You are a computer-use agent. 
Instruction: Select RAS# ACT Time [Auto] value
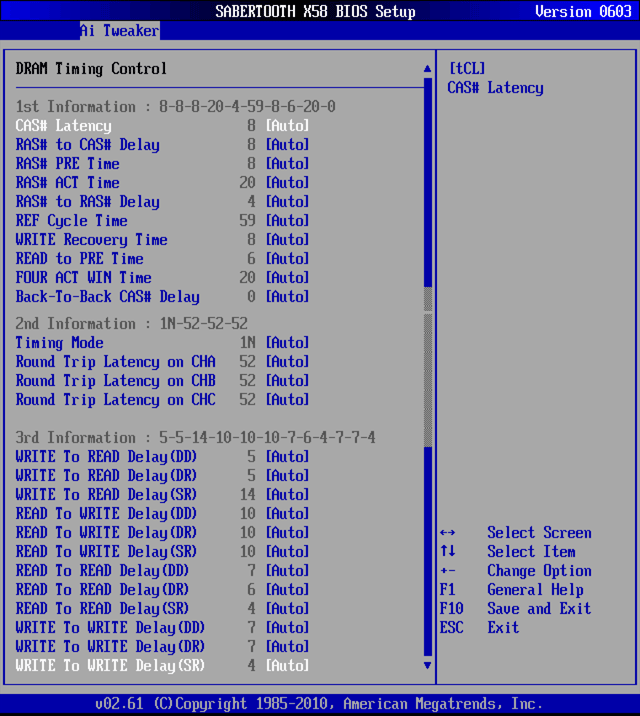pyautogui.click(x=287, y=183)
